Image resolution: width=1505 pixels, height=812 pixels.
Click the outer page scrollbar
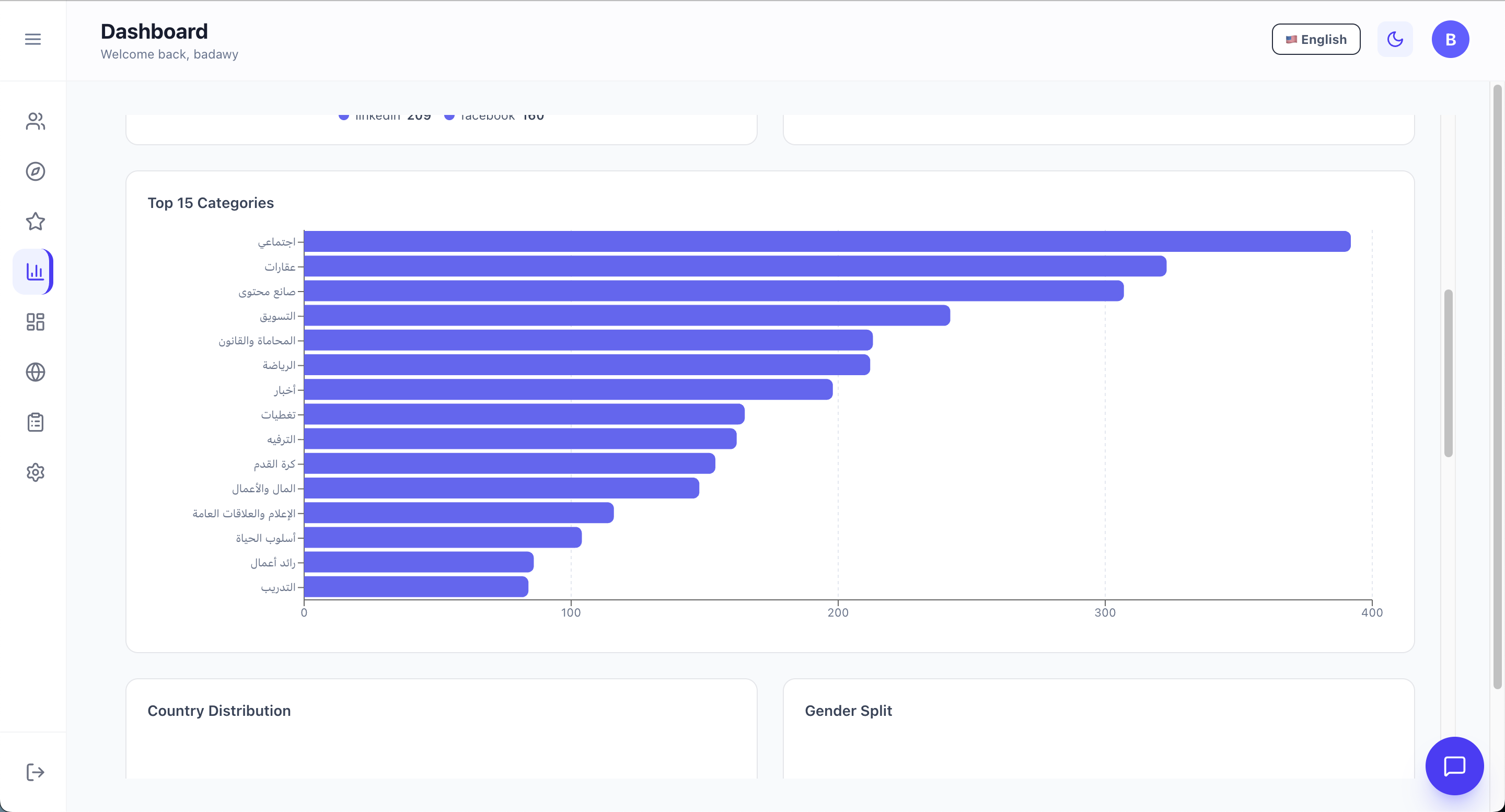click(x=1497, y=387)
